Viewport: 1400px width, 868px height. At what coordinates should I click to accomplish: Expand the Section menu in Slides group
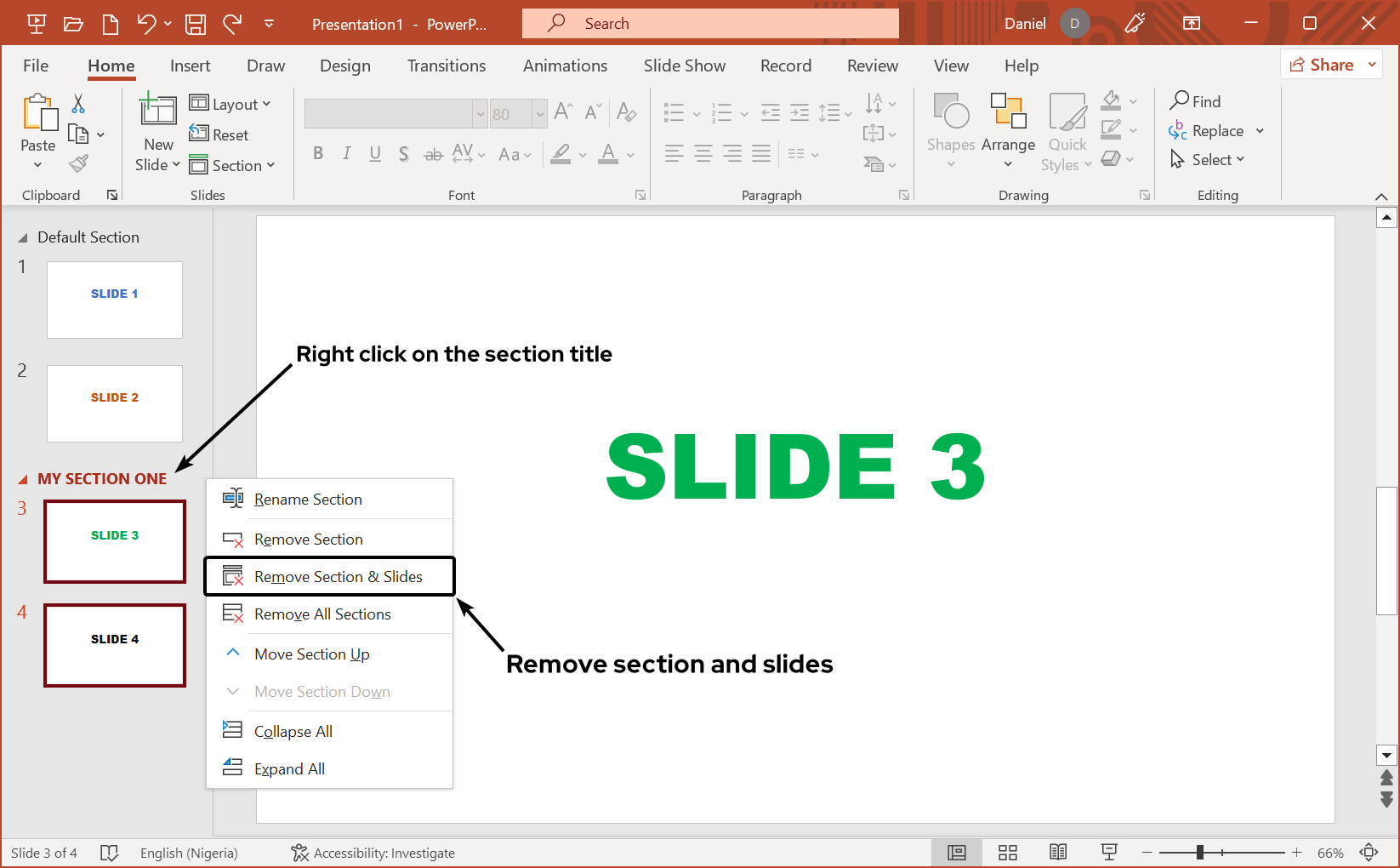pyautogui.click(x=233, y=165)
